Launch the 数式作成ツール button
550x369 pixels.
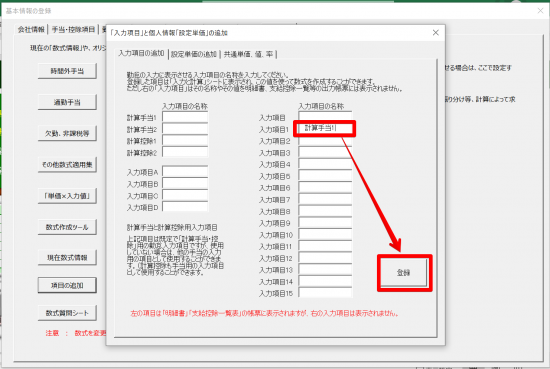tap(67, 227)
